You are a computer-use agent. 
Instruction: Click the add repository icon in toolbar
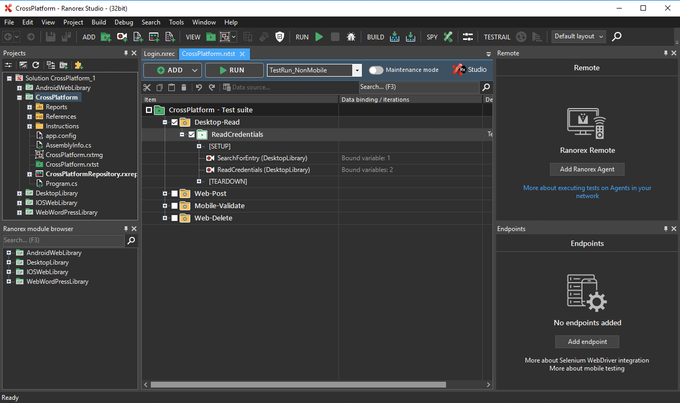[x=154, y=37]
